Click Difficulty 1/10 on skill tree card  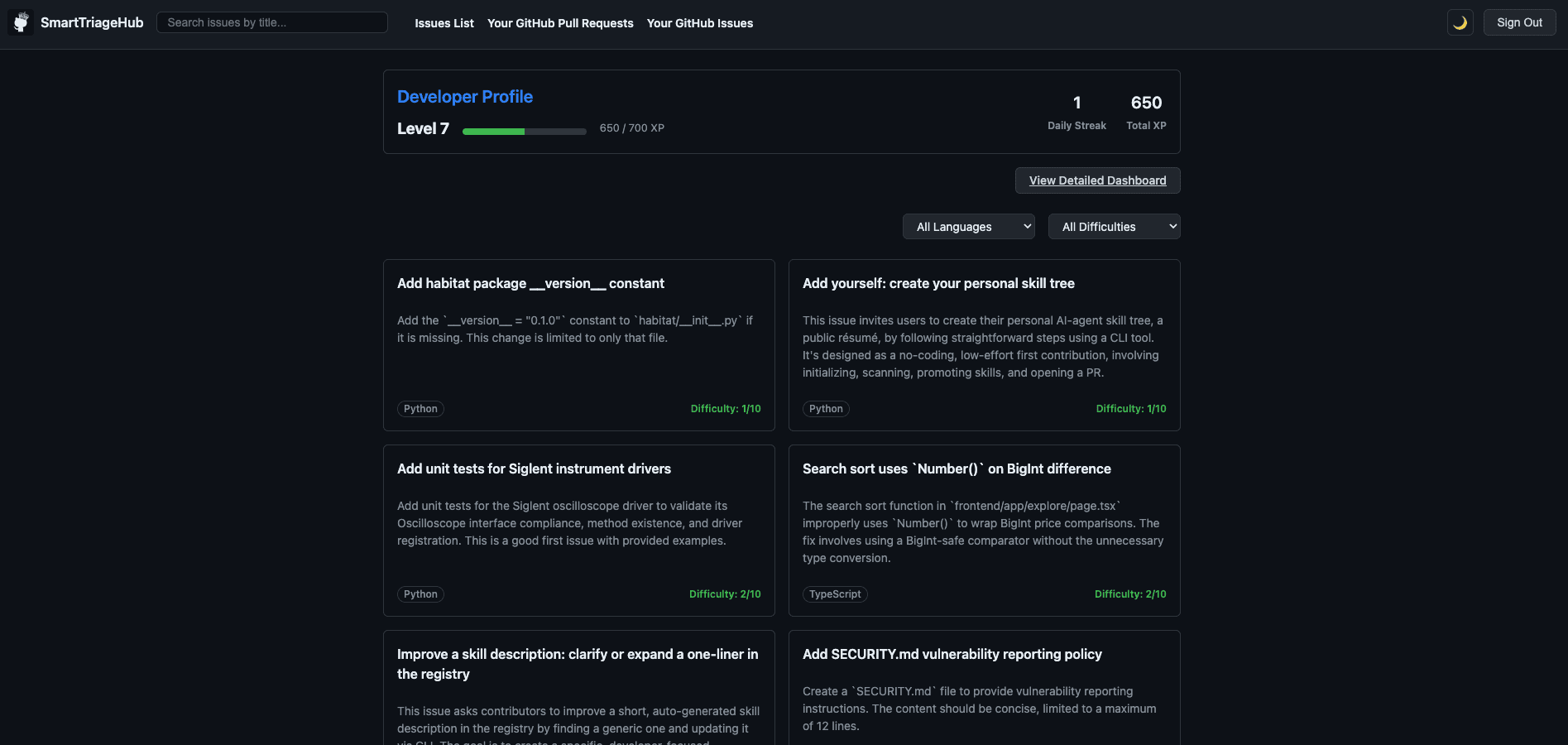[1131, 409]
